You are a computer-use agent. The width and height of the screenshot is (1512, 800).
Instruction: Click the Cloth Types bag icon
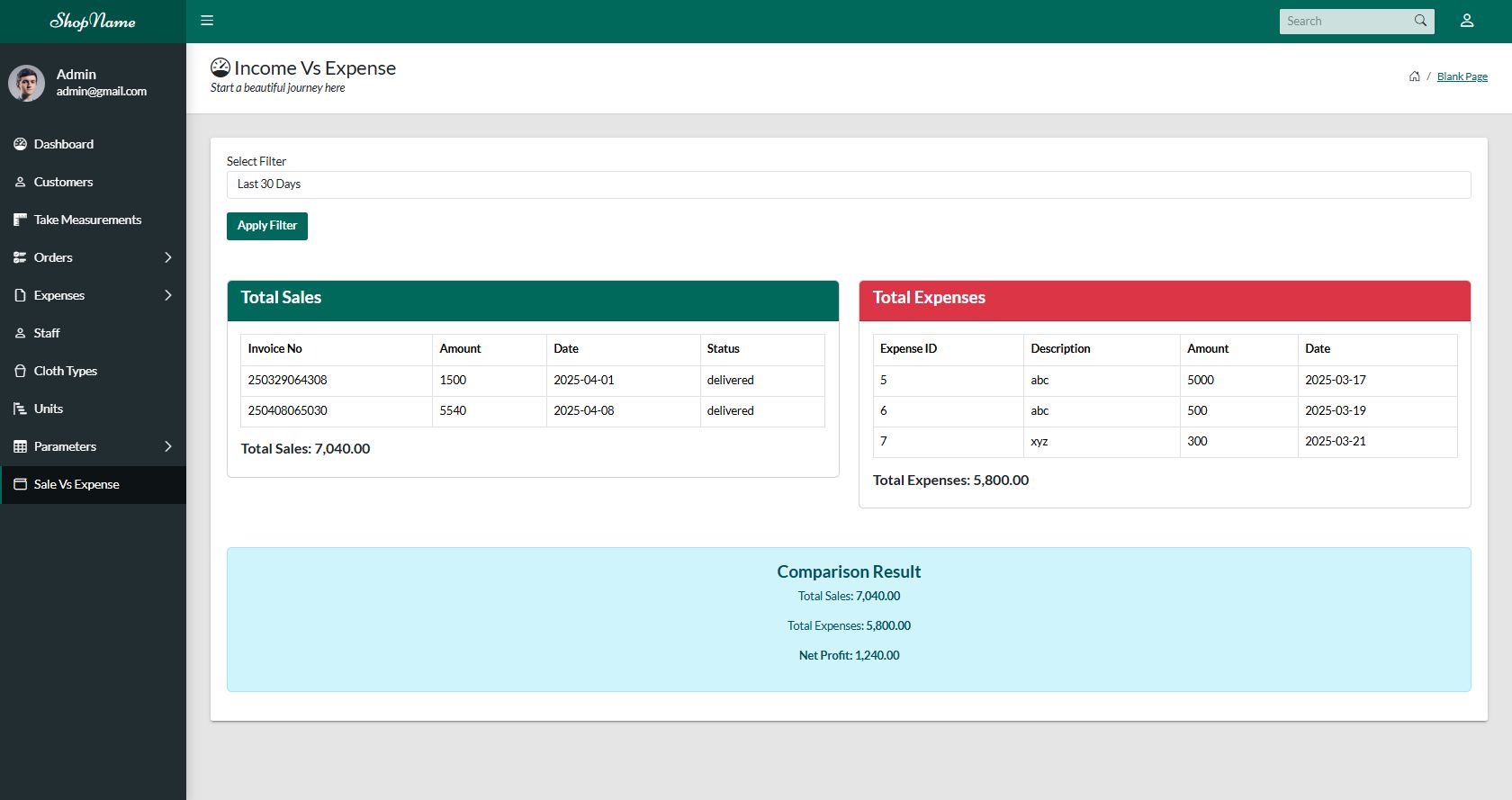[x=20, y=371]
